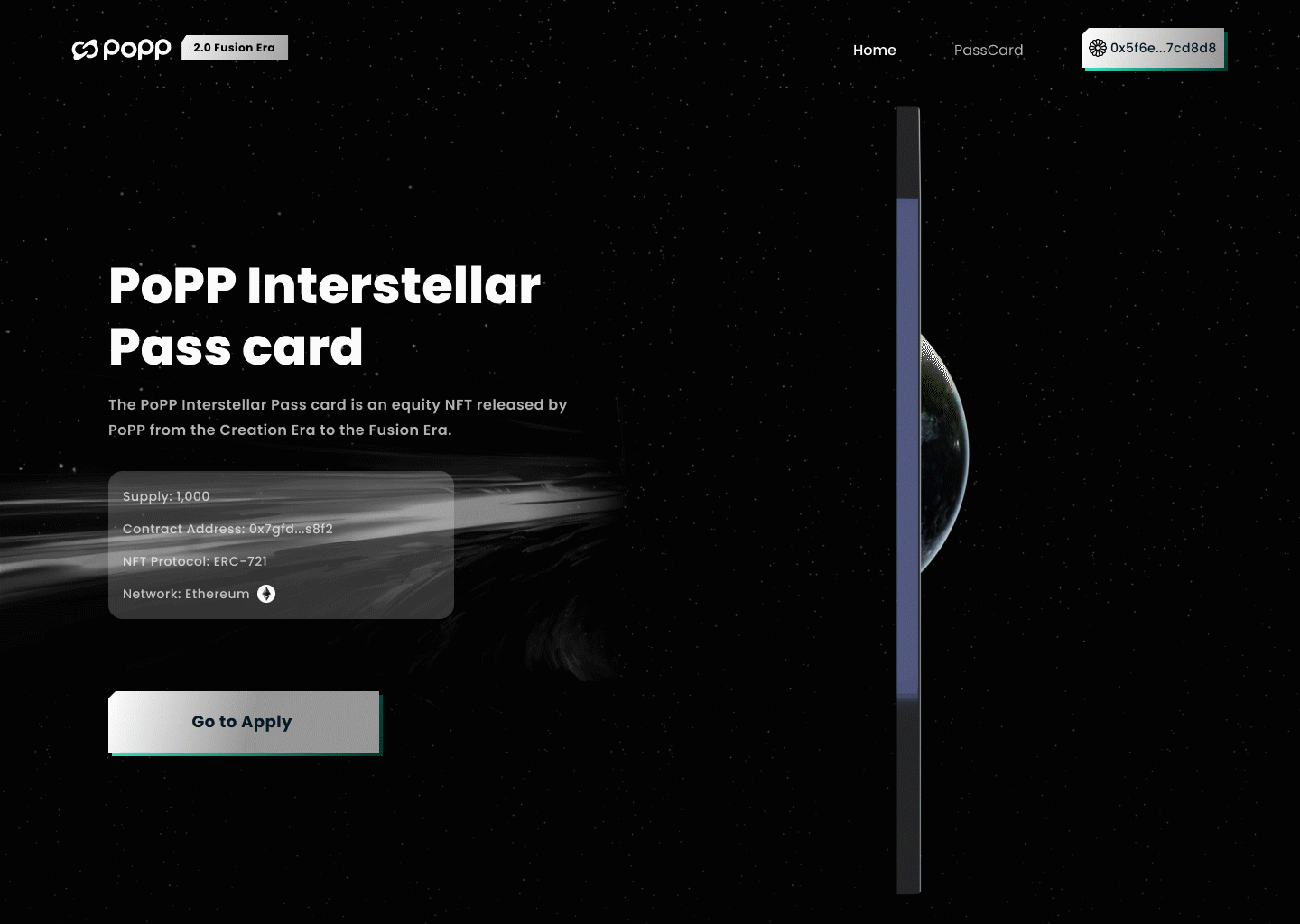Click the PoPP Interstellar Pass card heading
Screen dimensions: 1300x924
[325, 316]
